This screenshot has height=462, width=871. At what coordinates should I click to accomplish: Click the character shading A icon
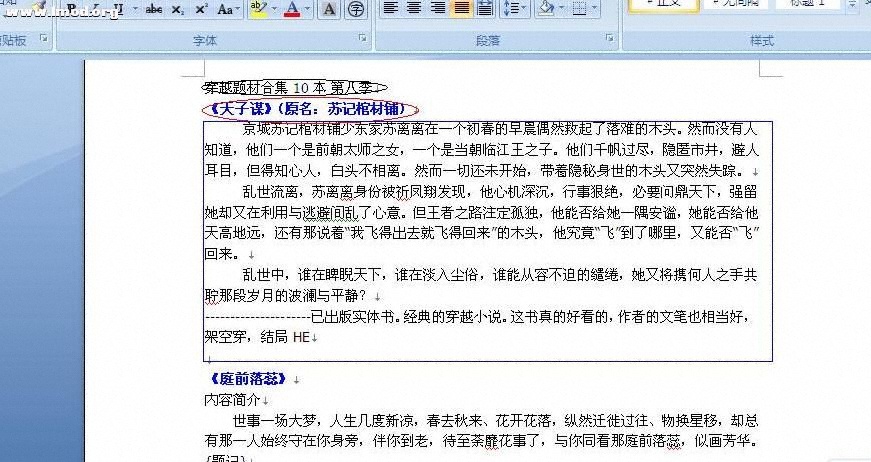(x=328, y=9)
